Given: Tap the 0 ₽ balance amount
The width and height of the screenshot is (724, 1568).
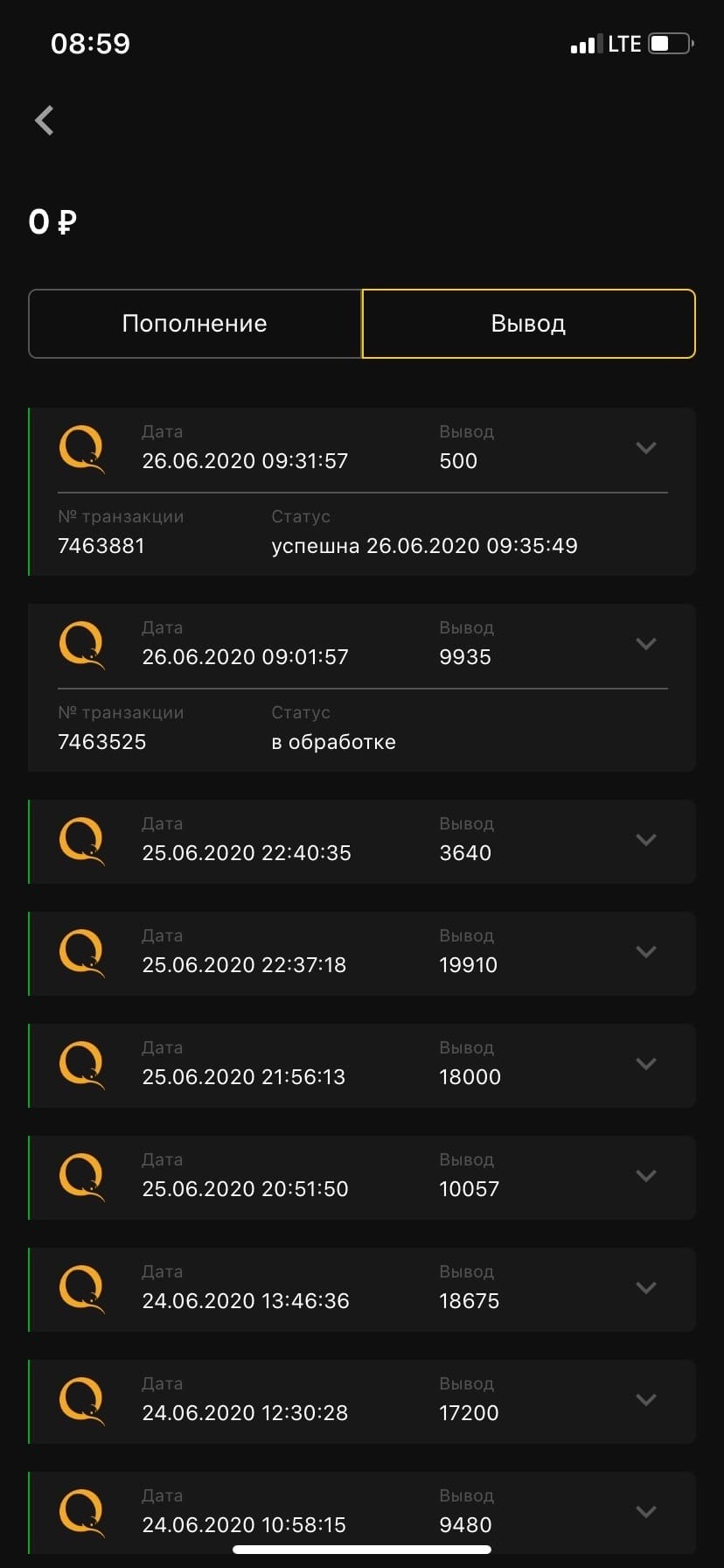Looking at the screenshot, I should [x=52, y=222].
